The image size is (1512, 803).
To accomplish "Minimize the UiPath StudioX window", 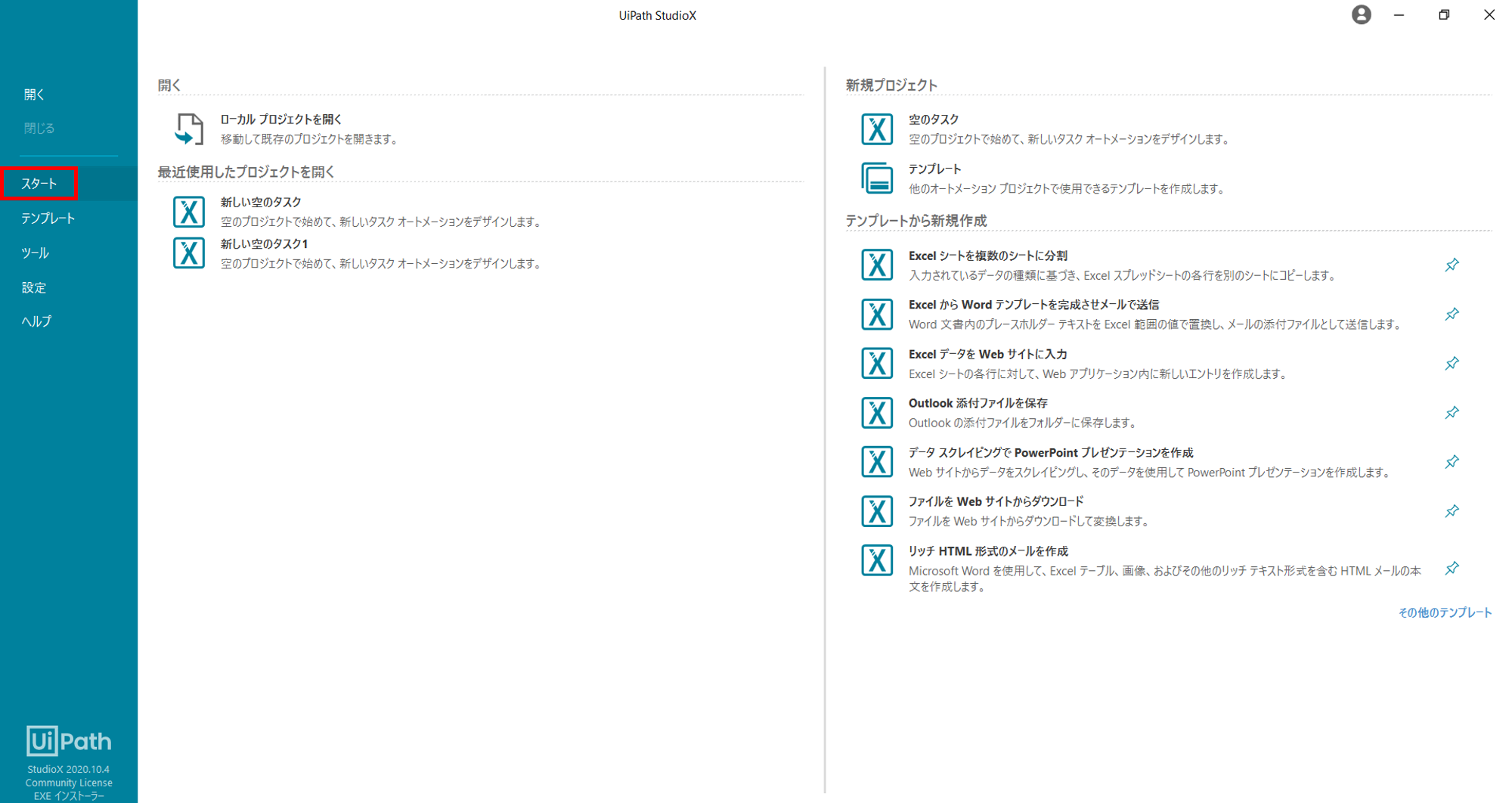I will pyautogui.click(x=1399, y=14).
